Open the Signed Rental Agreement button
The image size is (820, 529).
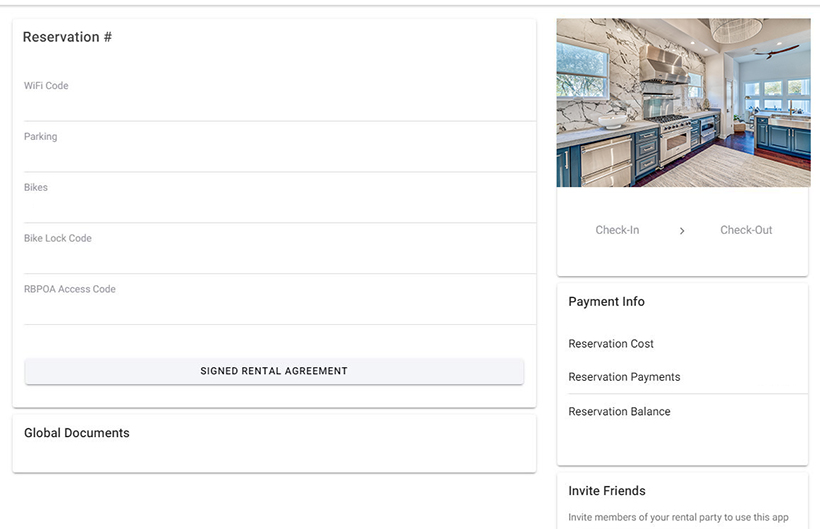pos(274,371)
